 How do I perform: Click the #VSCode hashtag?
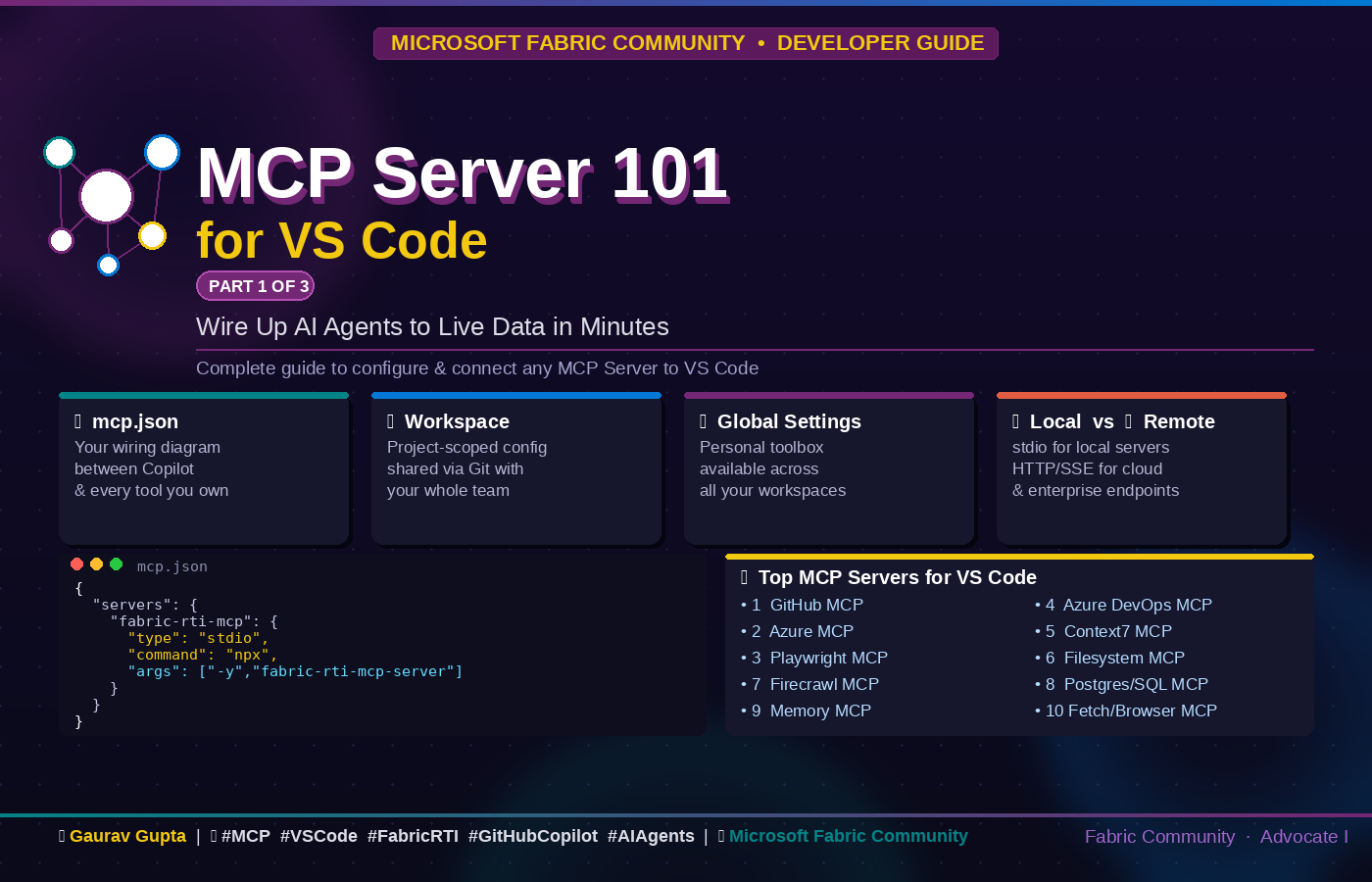click(x=318, y=836)
